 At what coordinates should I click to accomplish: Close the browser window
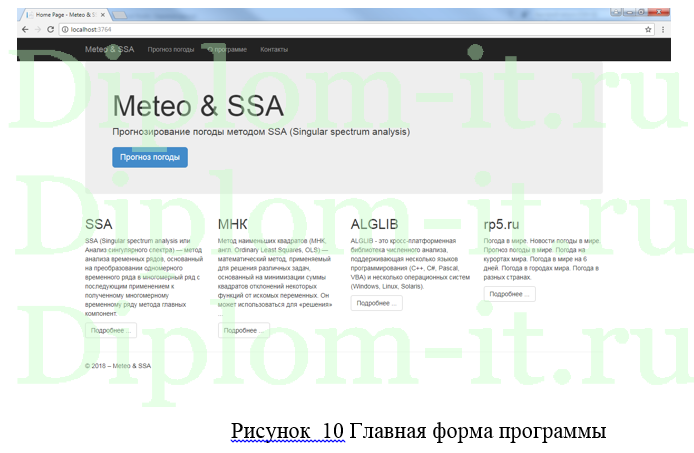[x=659, y=12]
